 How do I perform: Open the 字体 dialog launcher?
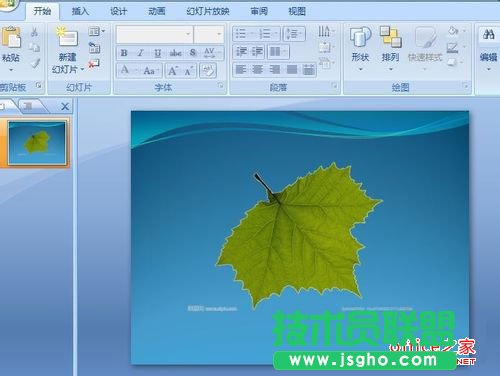pos(220,85)
